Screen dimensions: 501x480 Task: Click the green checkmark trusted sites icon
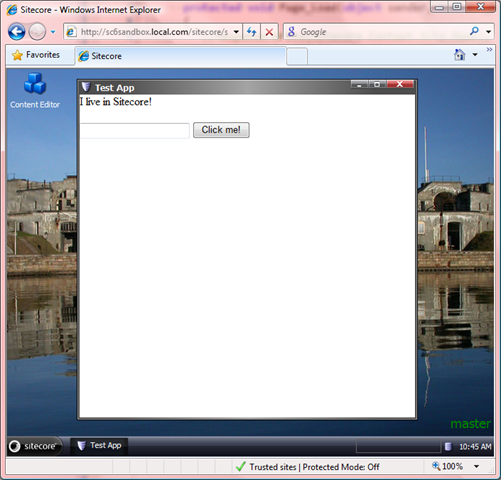pos(241,467)
